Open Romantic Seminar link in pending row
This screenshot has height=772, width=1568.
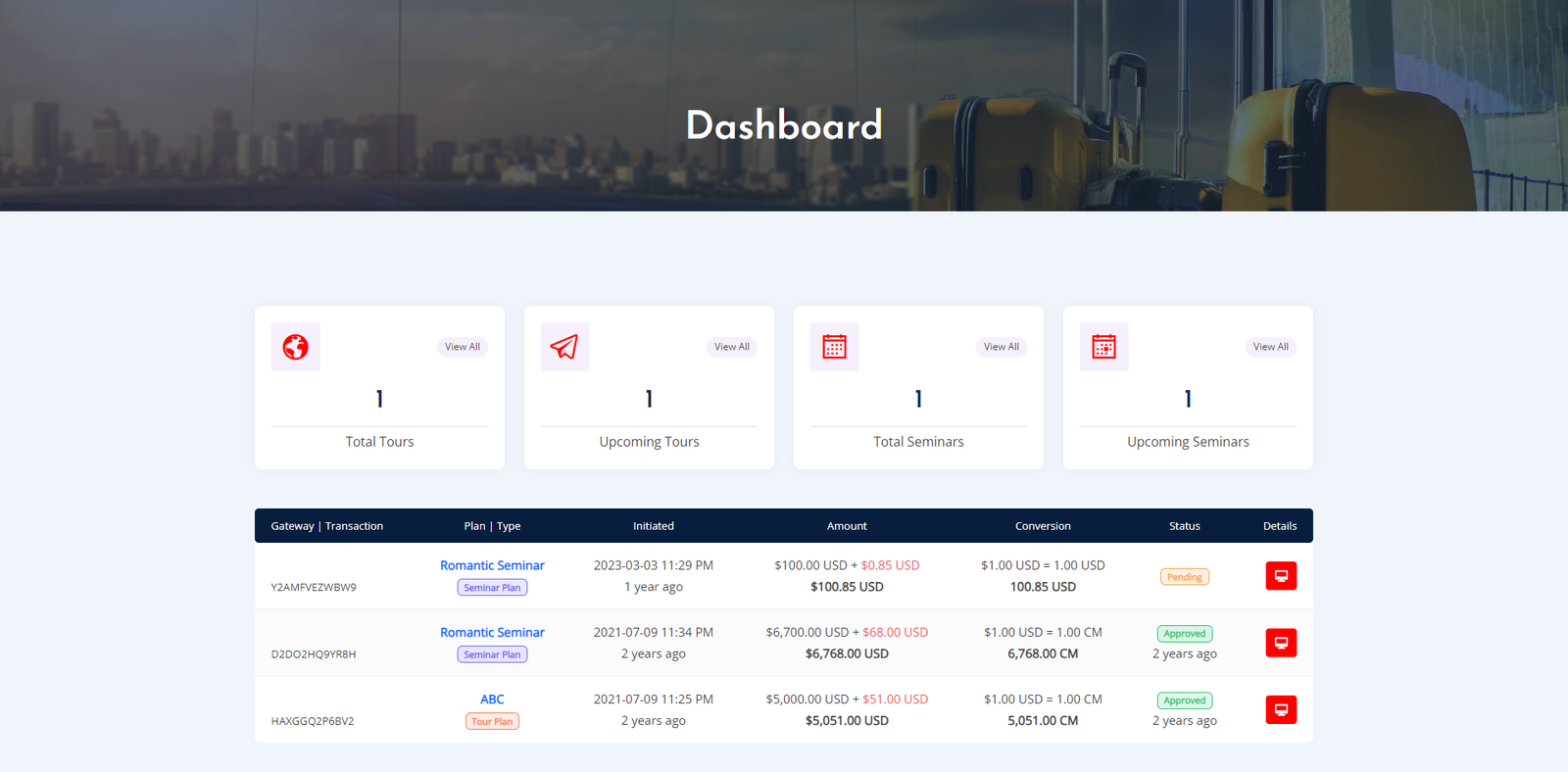pyautogui.click(x=492, y=565)
